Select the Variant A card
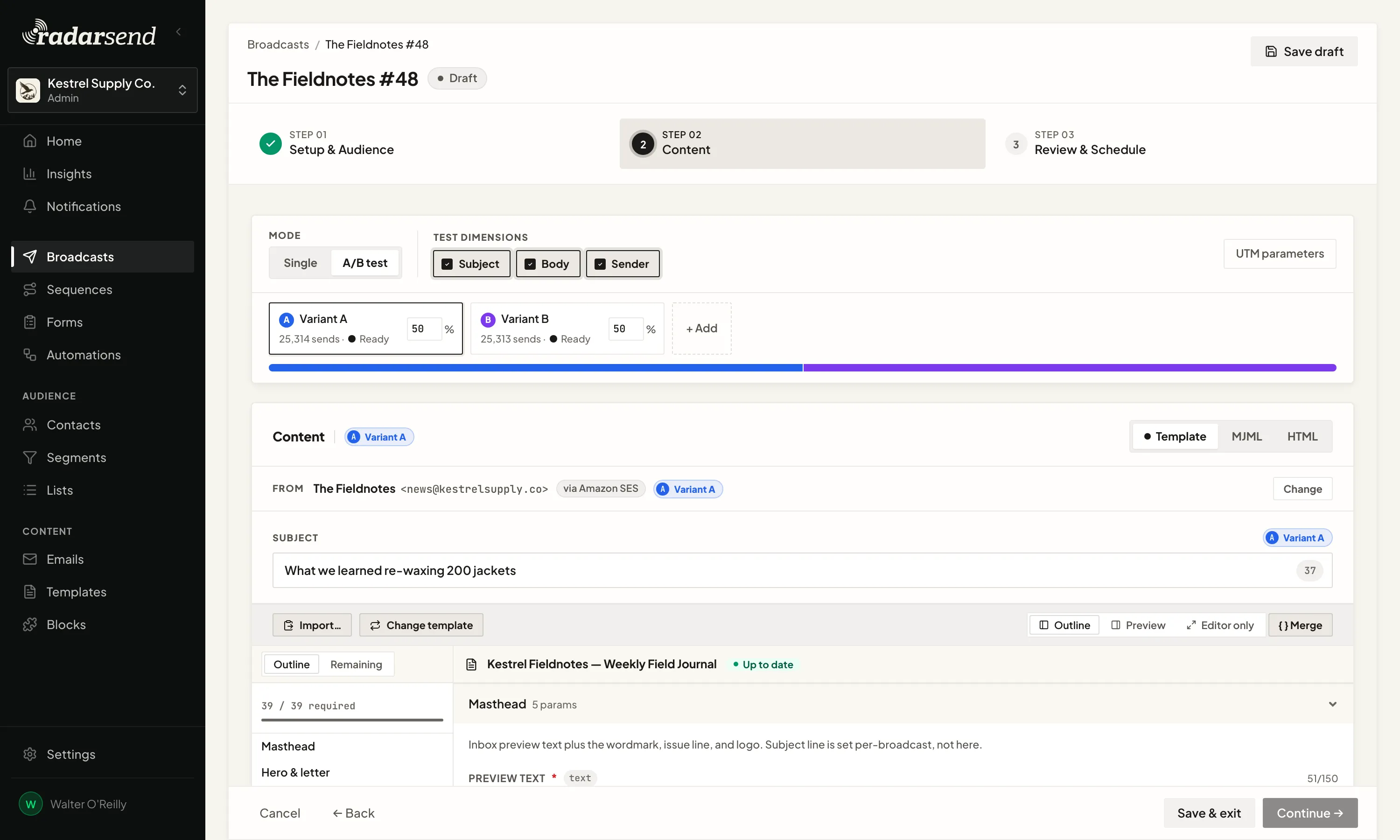This screenshot has height=840, width=1400. point(365,329)
